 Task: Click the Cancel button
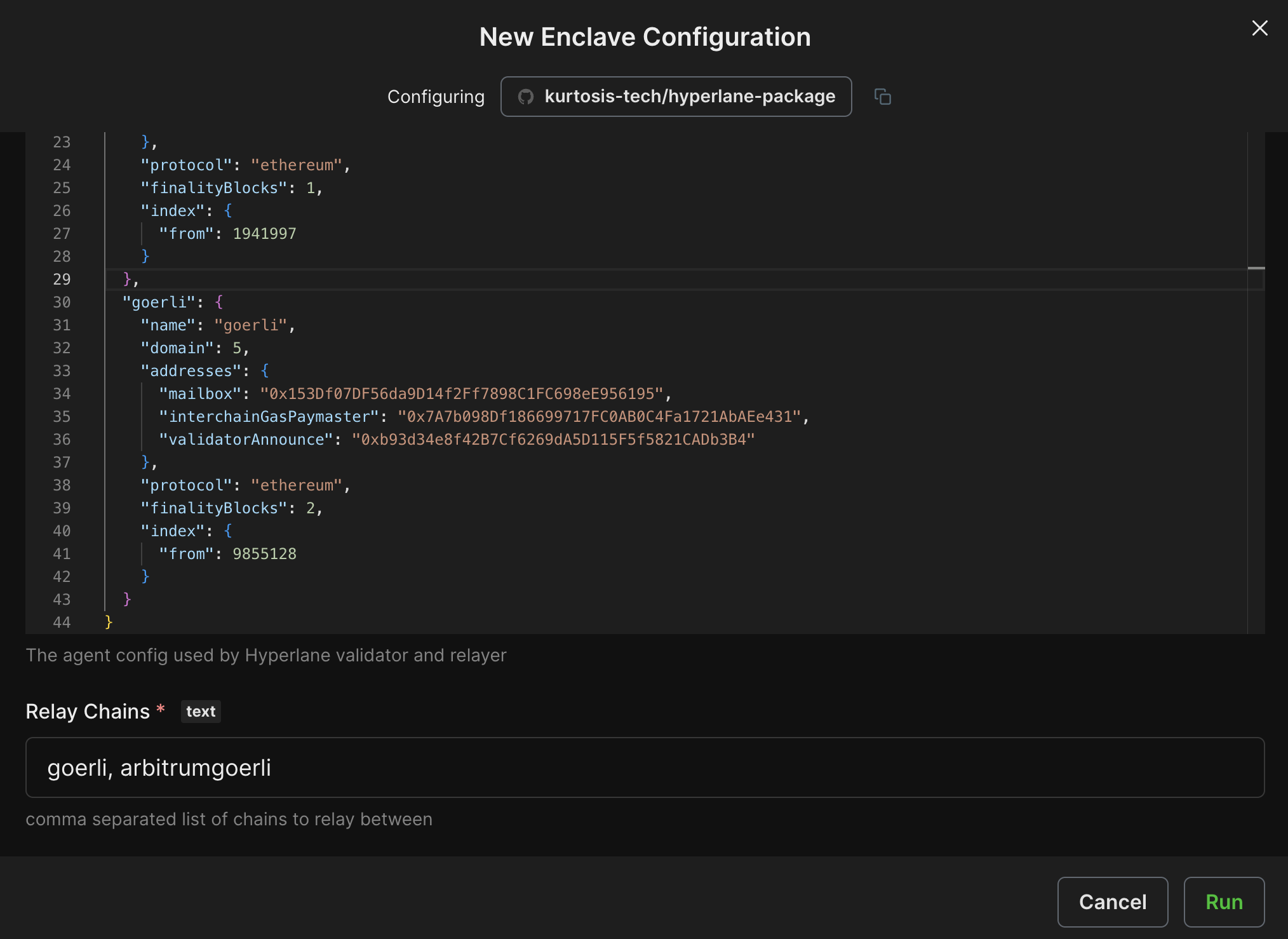pyautogui.click(x=1113, y=902)
